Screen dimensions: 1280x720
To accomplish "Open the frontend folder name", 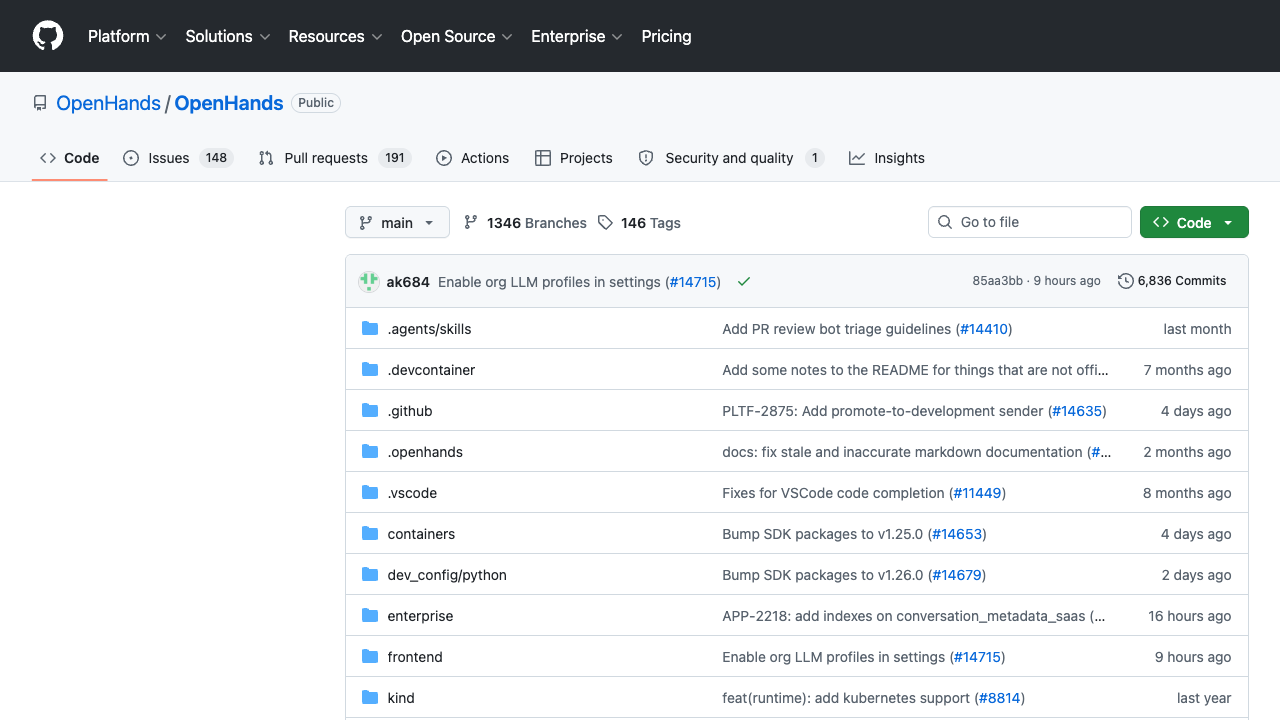I will 415,657.
